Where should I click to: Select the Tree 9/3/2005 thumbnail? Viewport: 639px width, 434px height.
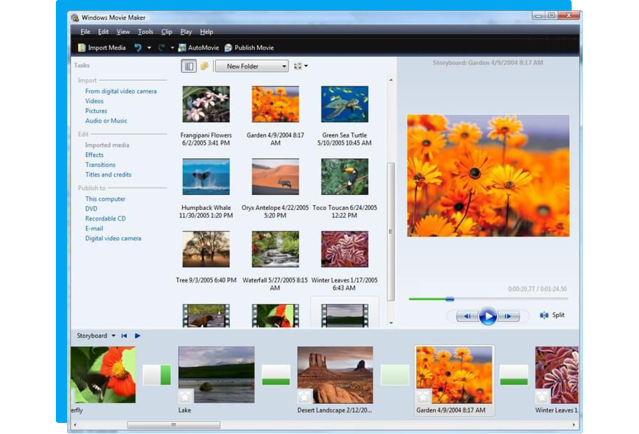click(x=206, y=249)
